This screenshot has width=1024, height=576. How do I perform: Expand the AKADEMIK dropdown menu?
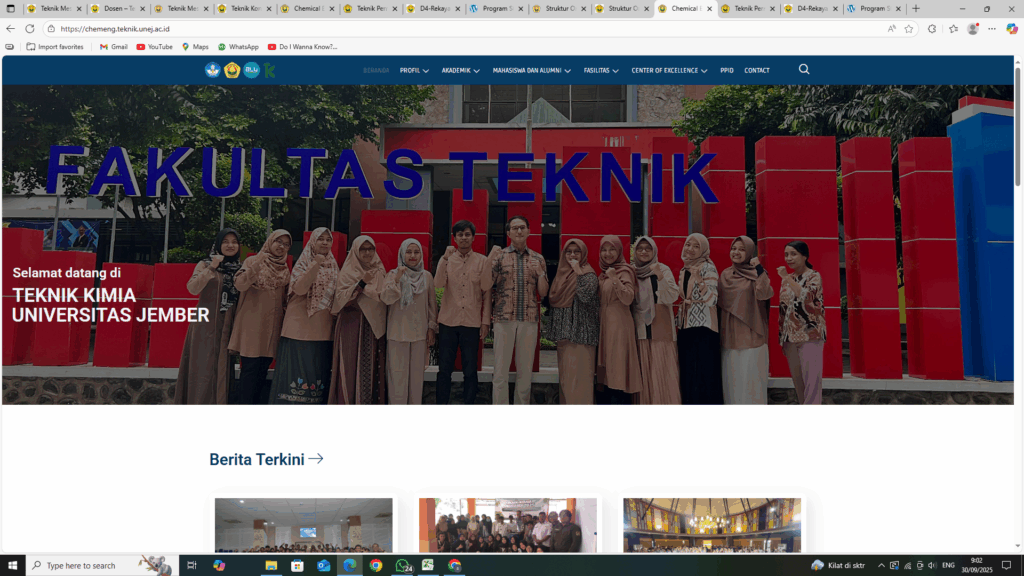coord(460,71)
